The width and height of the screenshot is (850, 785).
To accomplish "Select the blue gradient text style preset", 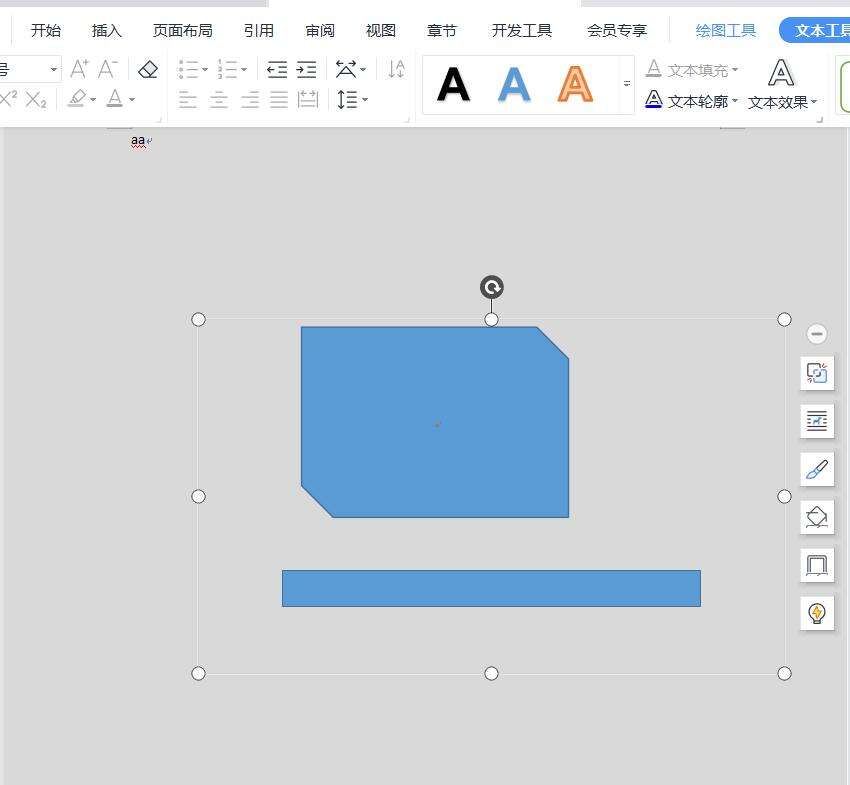I will pos(514,85).
